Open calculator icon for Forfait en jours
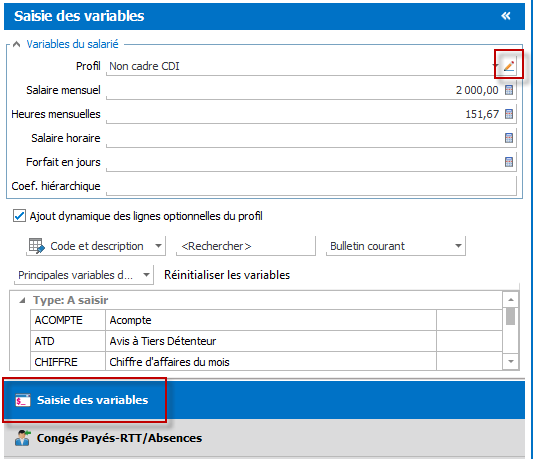Viewport: 533px width, 459px height. click(509, 162)
